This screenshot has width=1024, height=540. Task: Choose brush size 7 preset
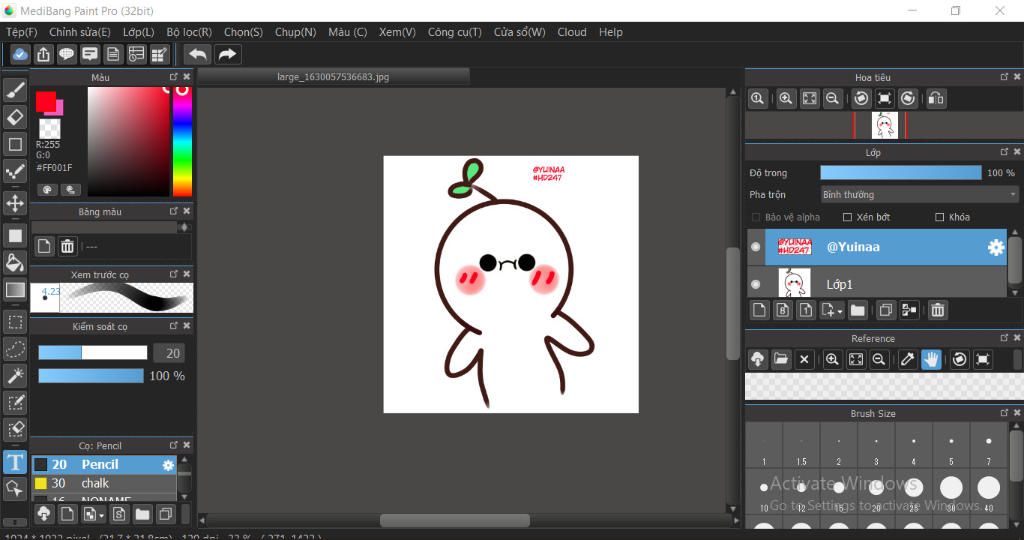point(988,445)
